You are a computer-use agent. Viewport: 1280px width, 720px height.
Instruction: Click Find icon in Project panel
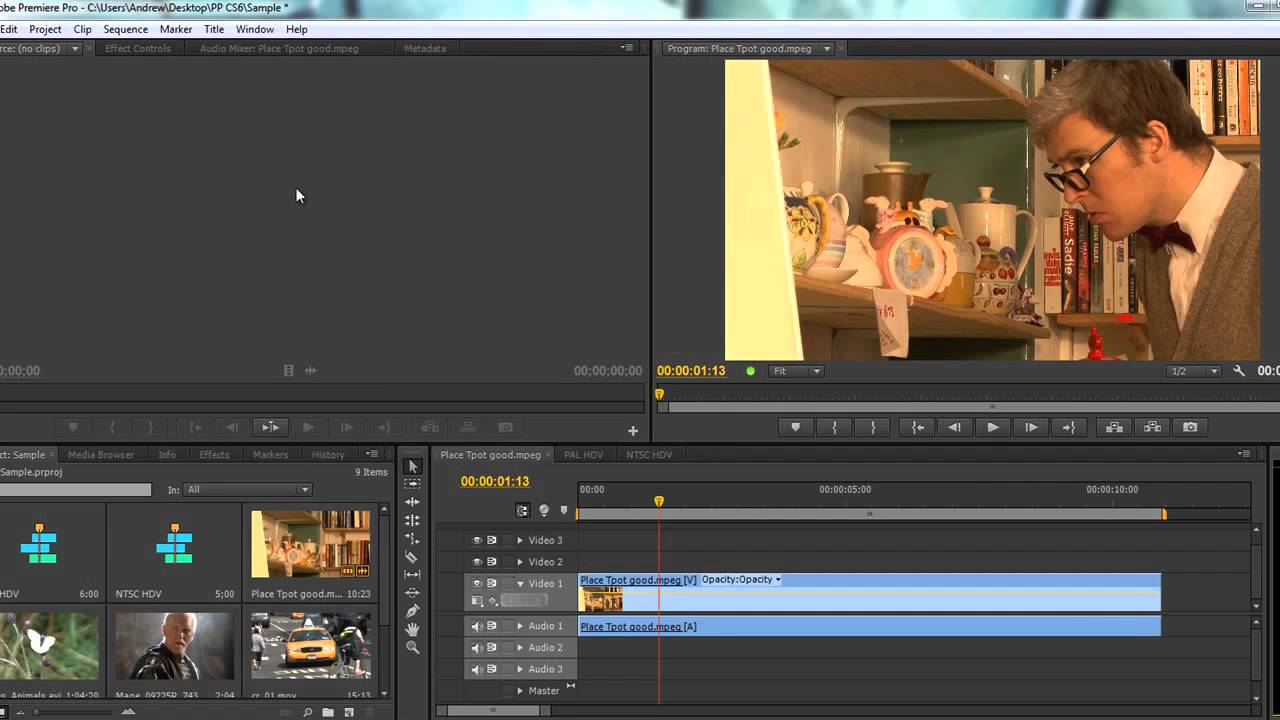coord(307,712)
